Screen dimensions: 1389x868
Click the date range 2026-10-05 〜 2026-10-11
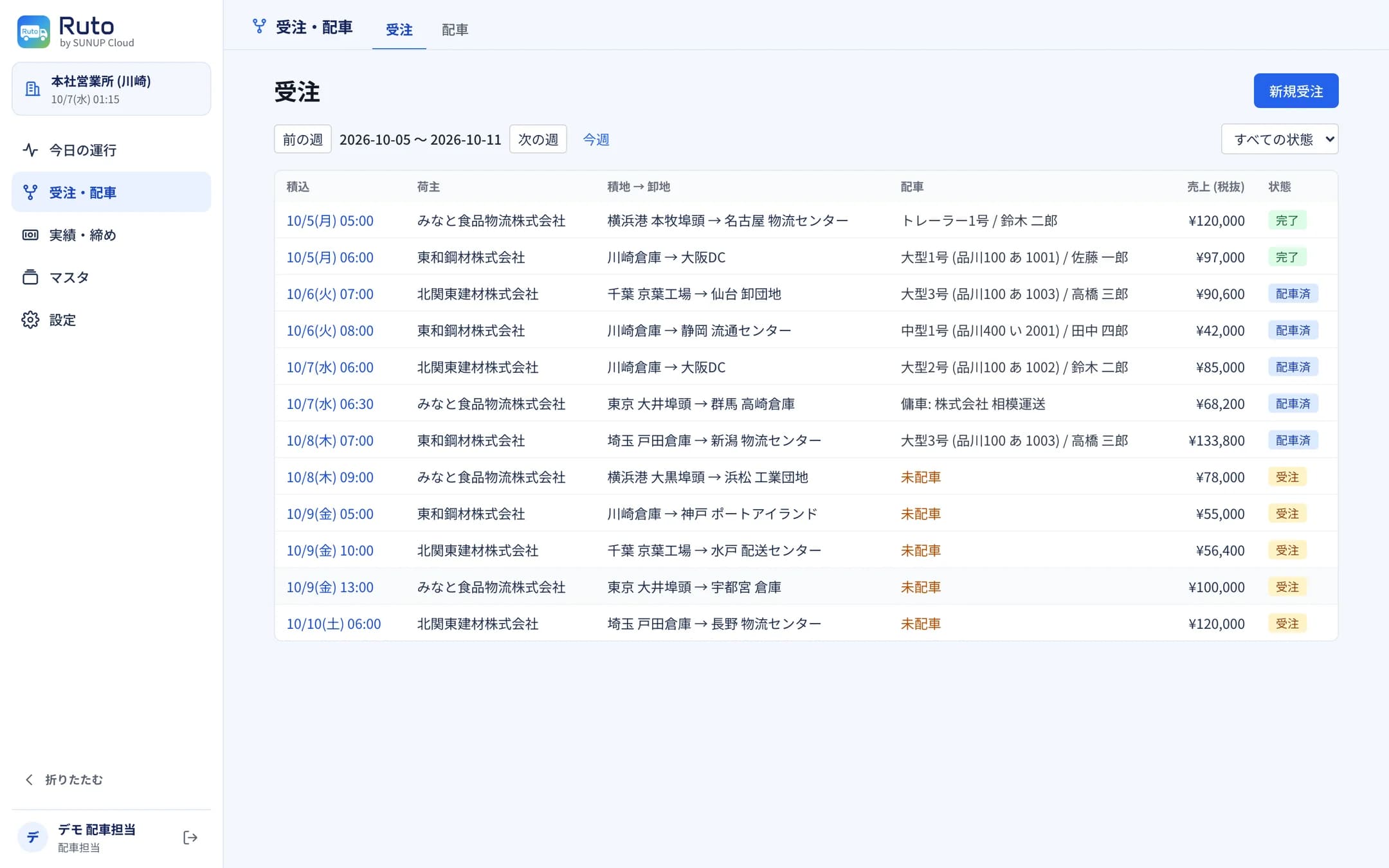coord(421,140)
